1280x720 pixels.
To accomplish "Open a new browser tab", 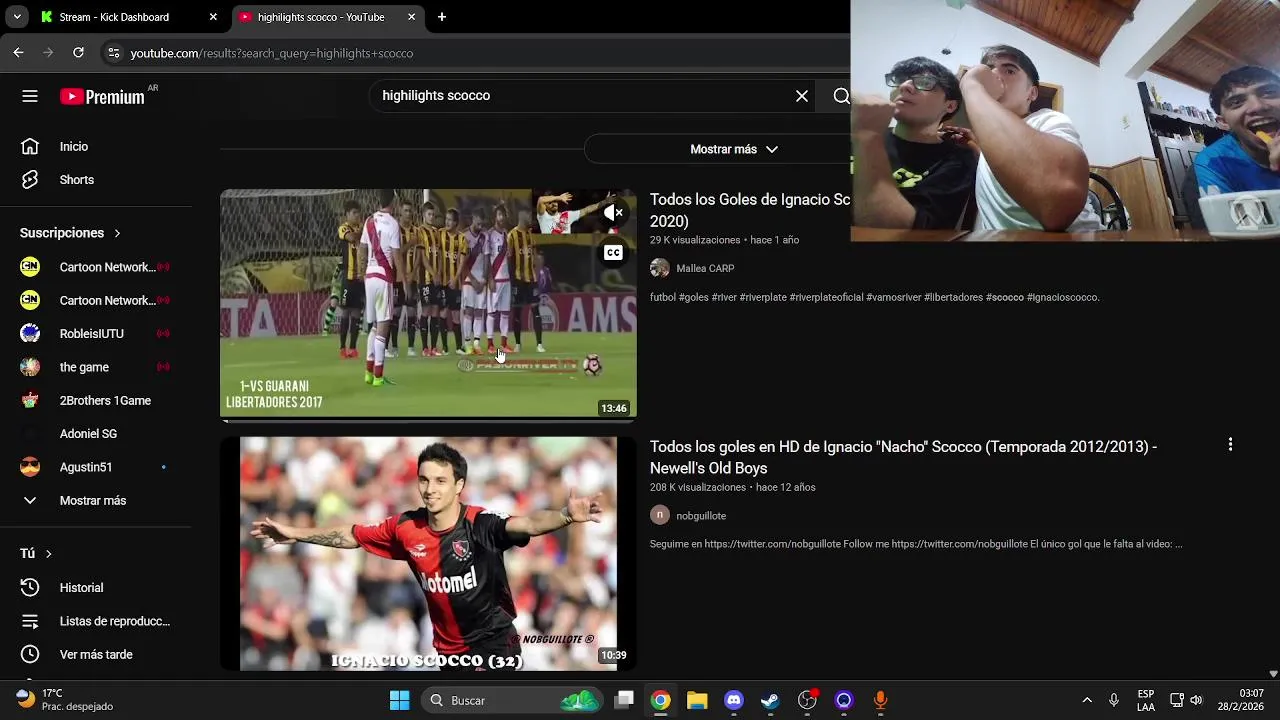I will [x=442, y=17].
